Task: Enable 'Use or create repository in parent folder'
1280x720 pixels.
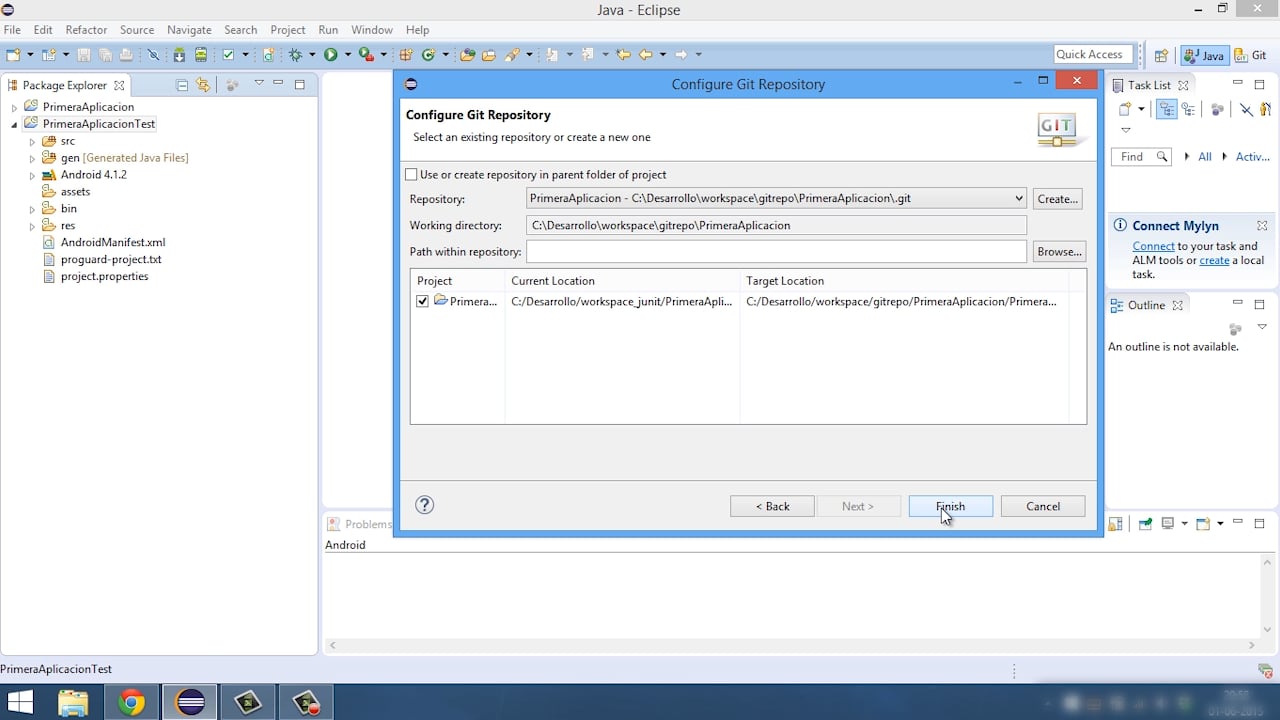Action: tap(411, 174)
